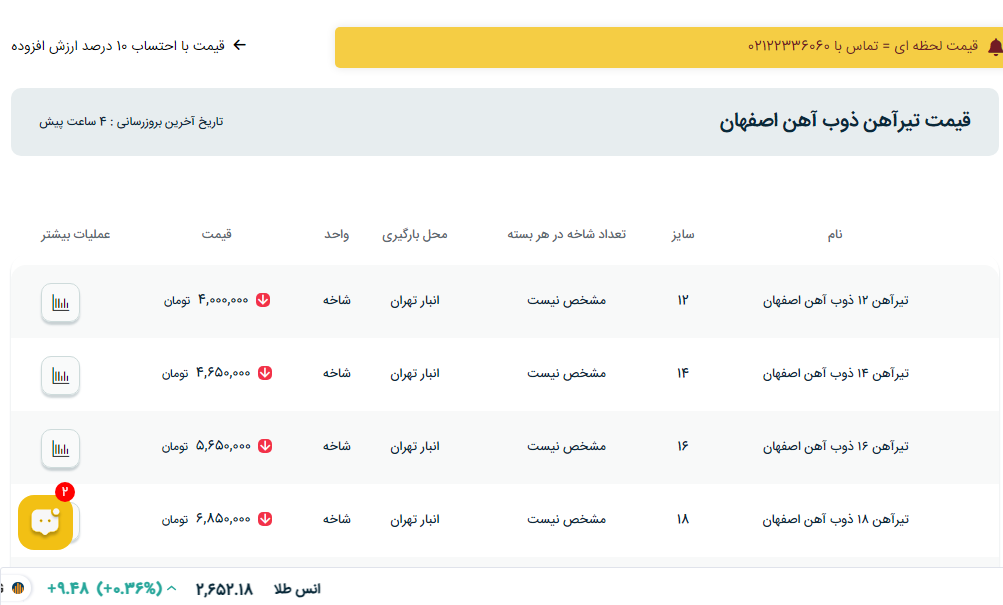
Task: Click red down-arrow beside ۴,۶۵۰,۰۰۰ price
Action: tap(264, 373)
